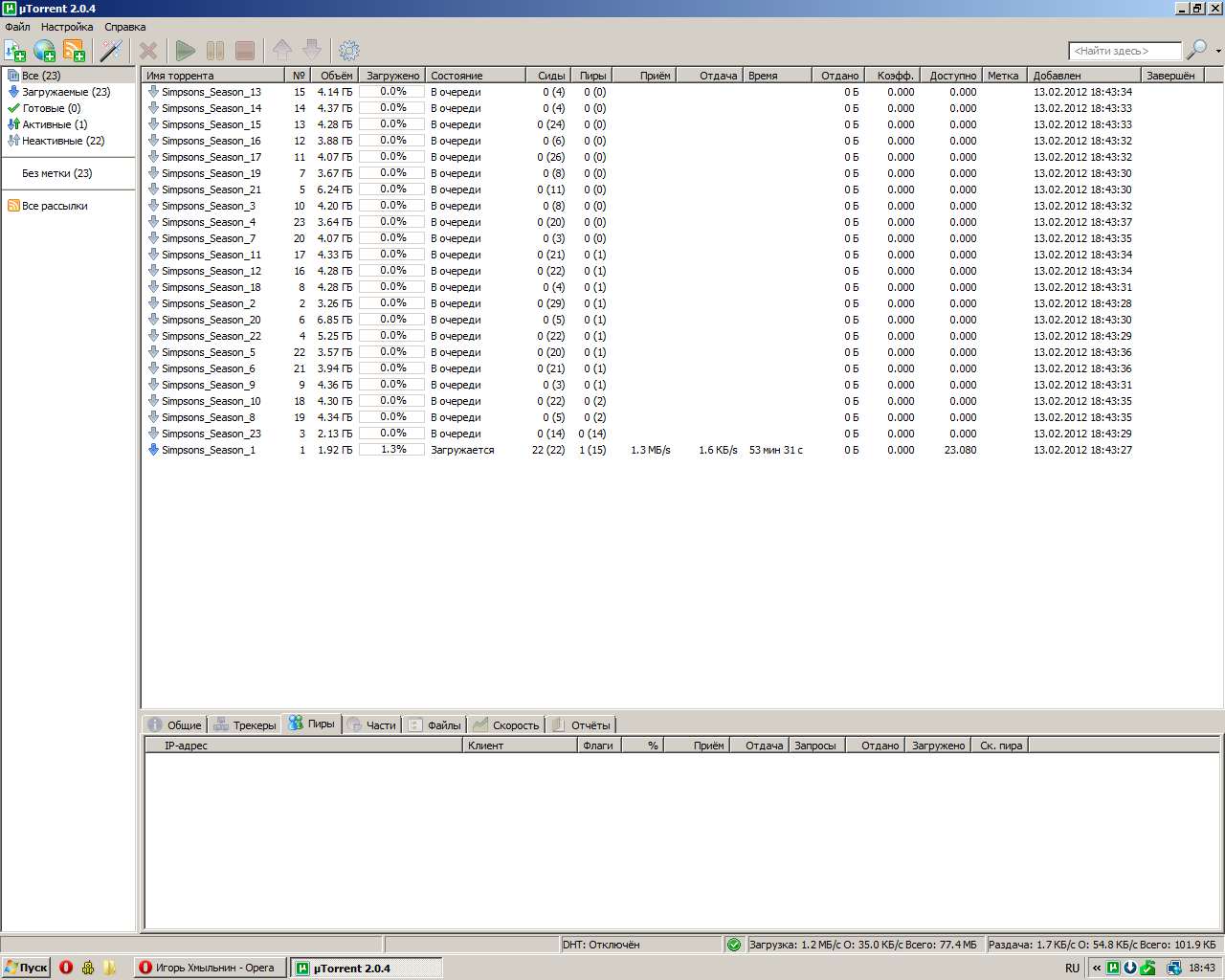Viewport: 1225px width, 980px height.
Task: Select torrent Simpsons_Season_23
Action: coord(211,434)
